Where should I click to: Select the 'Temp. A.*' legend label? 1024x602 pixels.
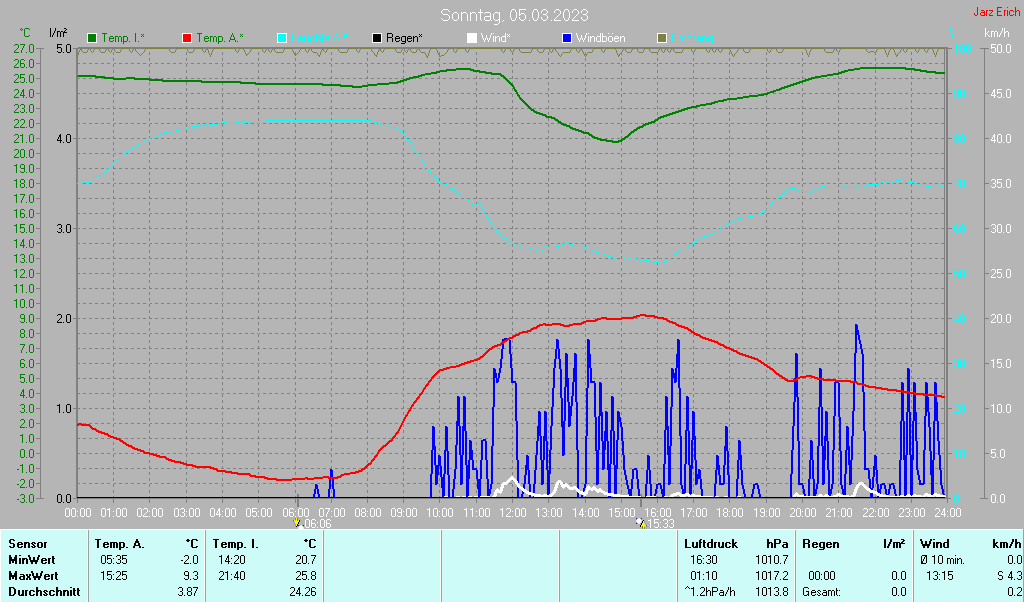(220, 39)
